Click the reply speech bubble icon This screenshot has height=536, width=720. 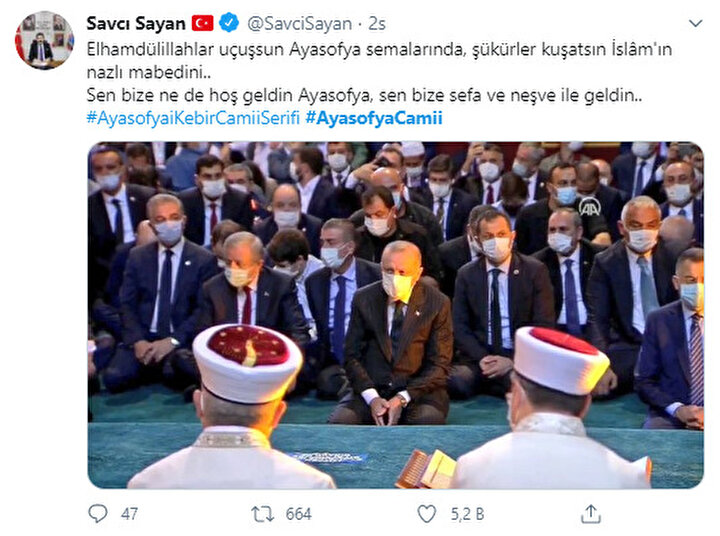(97, 513)
